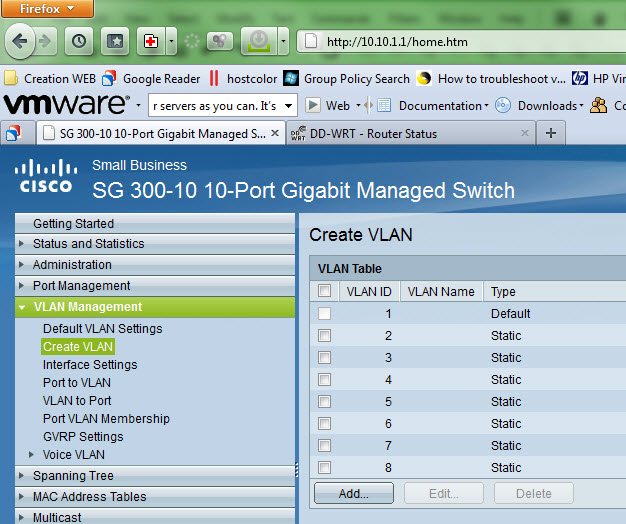Click the Delete button
Screen dimensions: 626x524
(x=534, y=493)
